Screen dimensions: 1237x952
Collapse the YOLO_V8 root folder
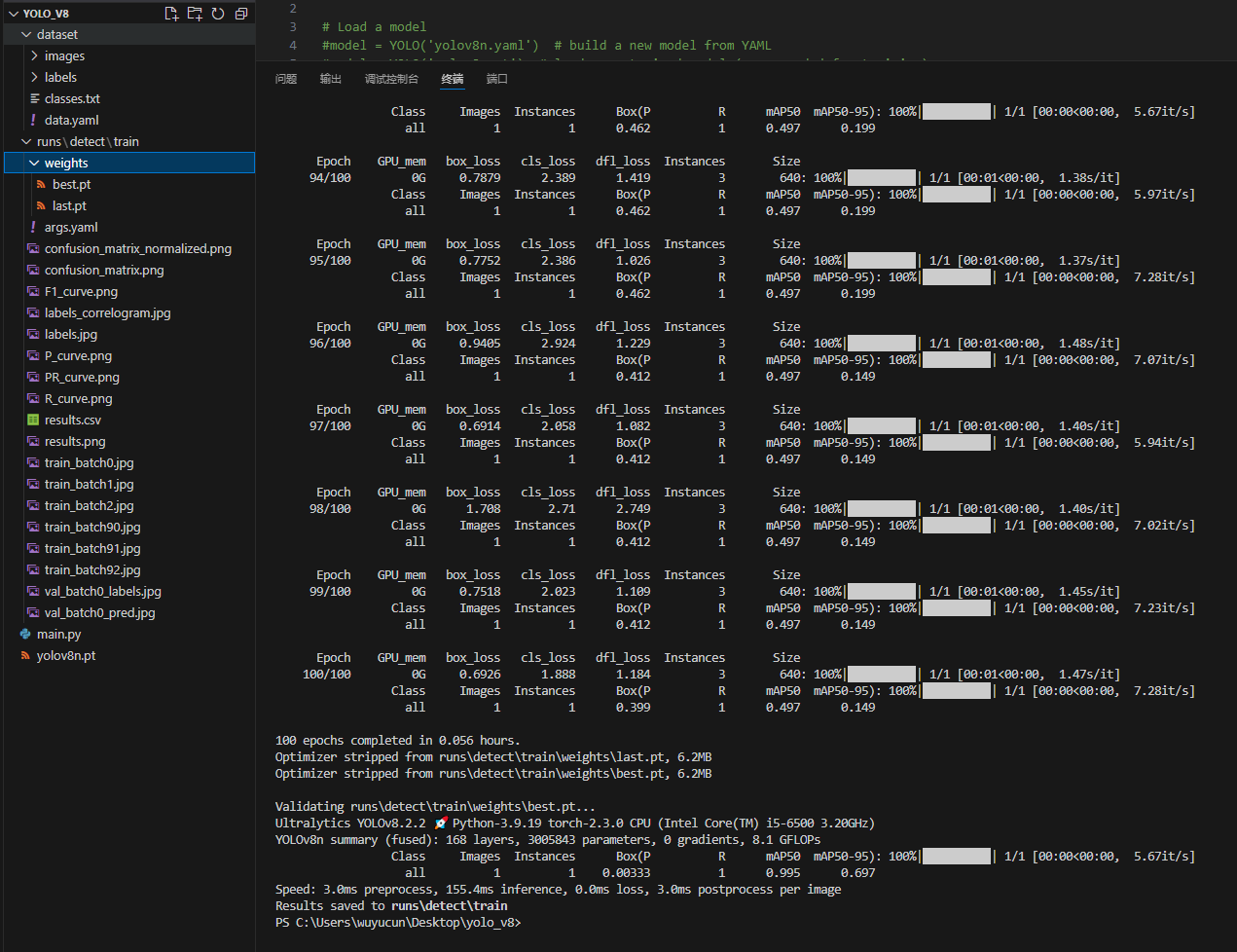click(x=14, y=14)
